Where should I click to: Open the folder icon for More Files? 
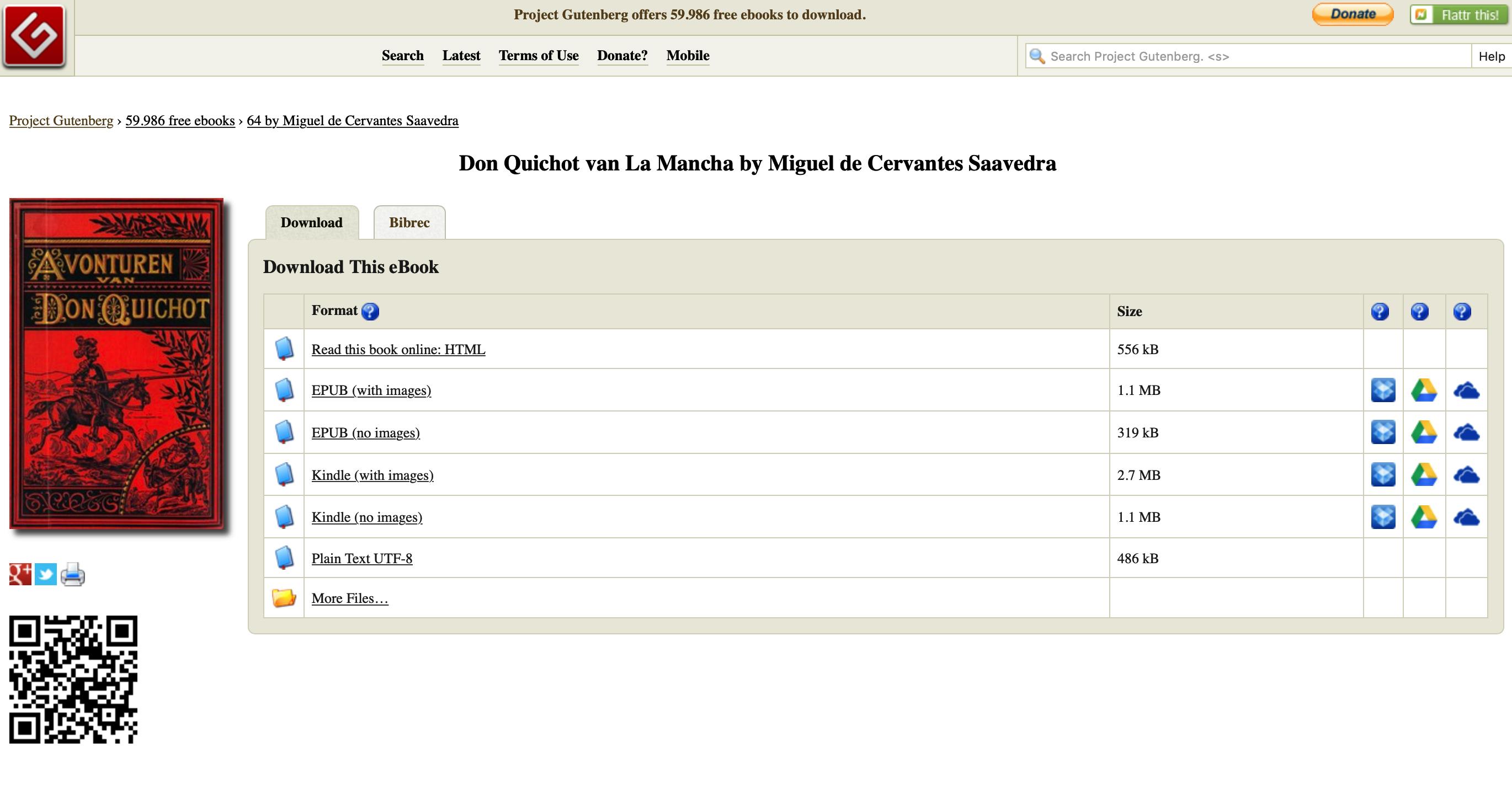(x=284, y=598)
